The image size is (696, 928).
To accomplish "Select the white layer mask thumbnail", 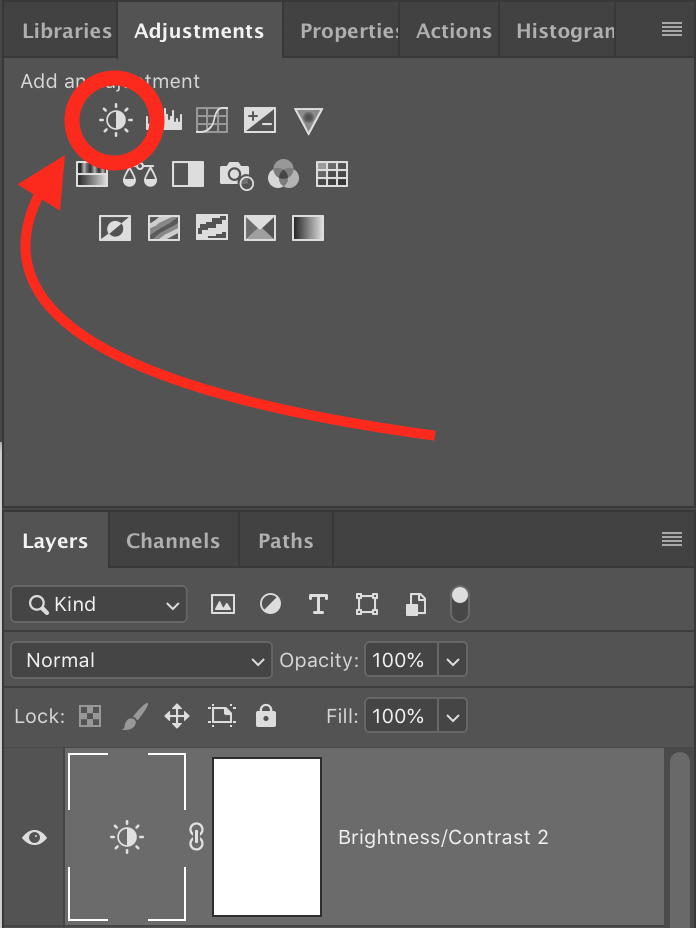I will click(x=267, y=837).
